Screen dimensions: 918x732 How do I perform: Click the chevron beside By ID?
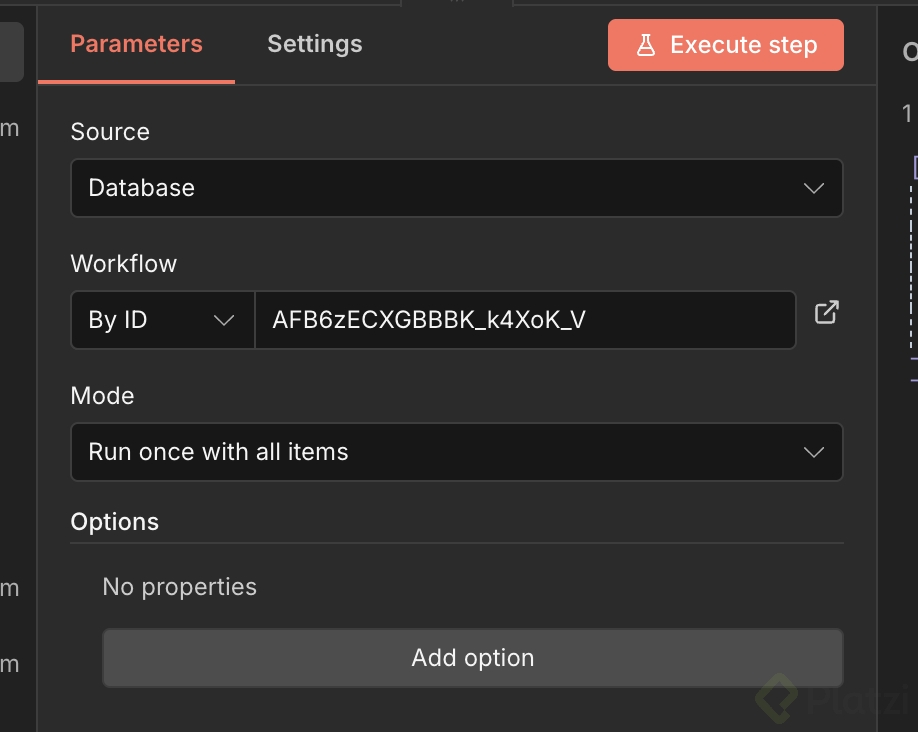click(x=224, y=320)
